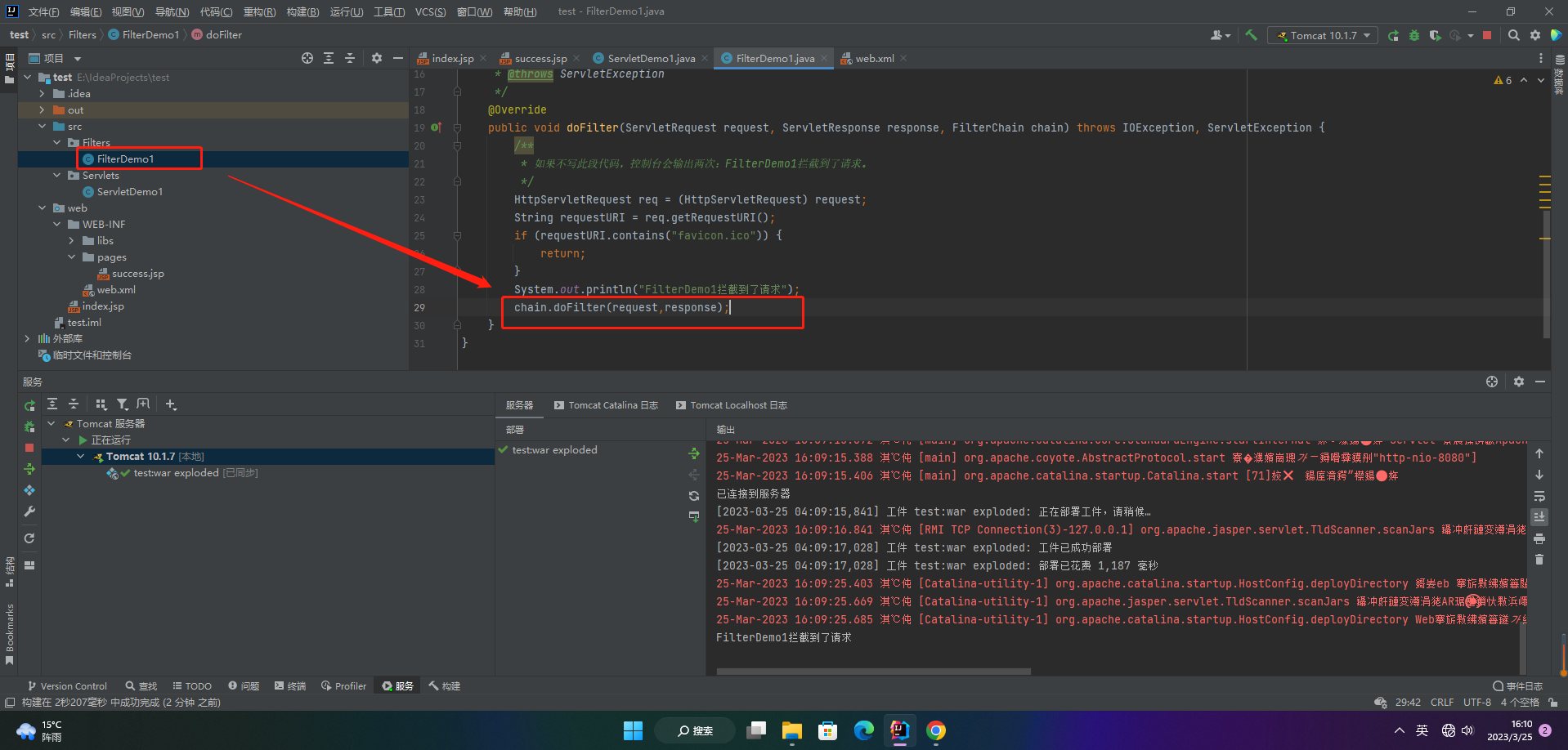Expand the libs folder node

pyautogui.click(x=71, y=240)
